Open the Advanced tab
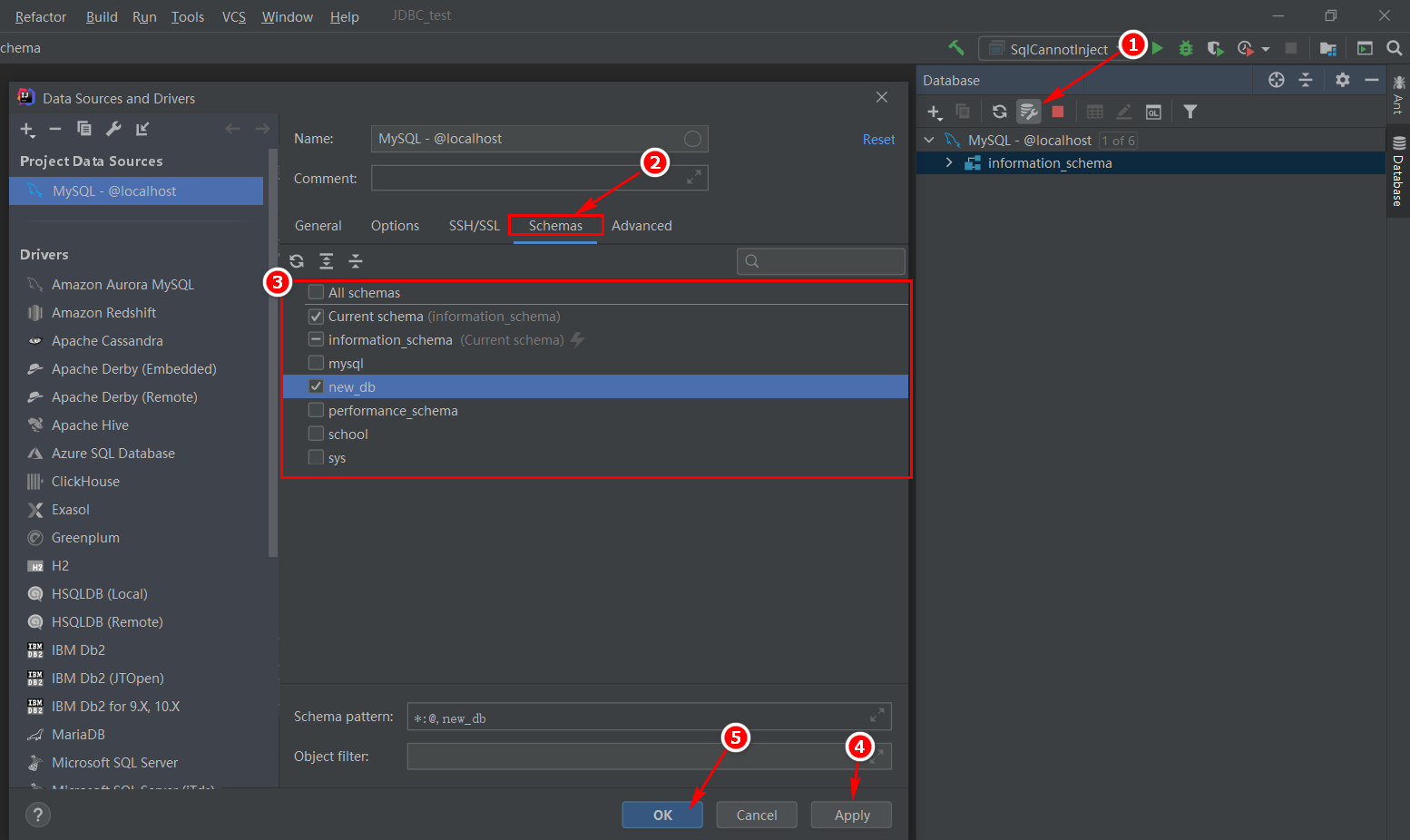This screenshot has height=840, width=1410. click(x=641, y=225)
